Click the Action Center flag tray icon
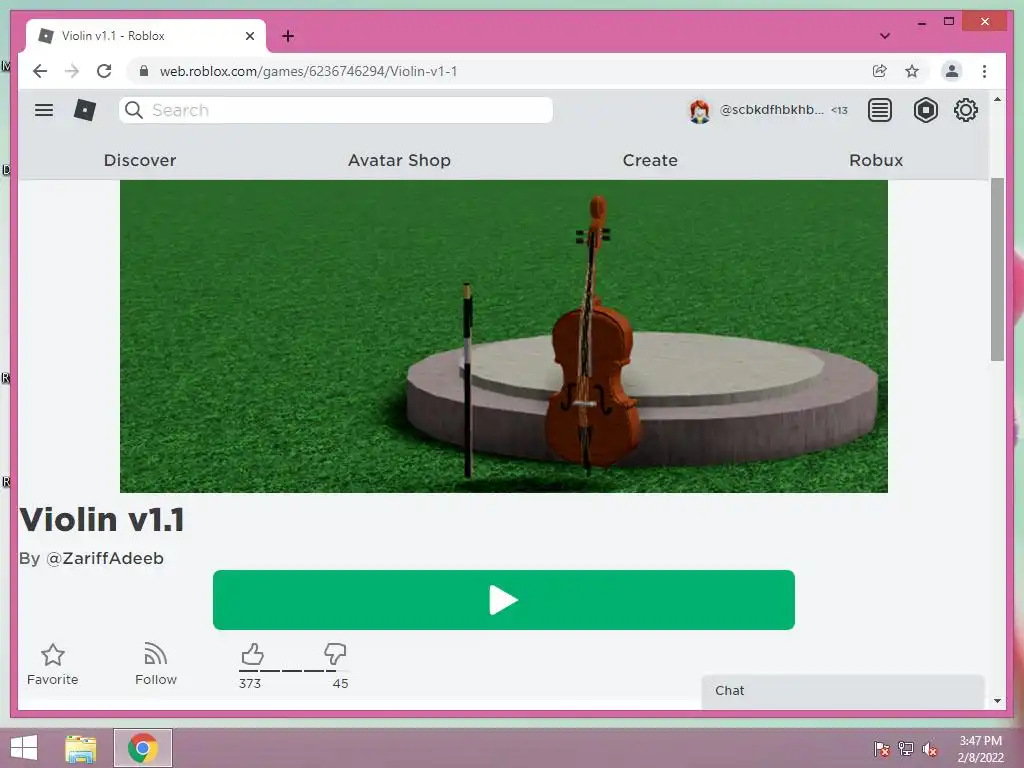The width and height of the screenshot is (1024, 768). point(881,749)
